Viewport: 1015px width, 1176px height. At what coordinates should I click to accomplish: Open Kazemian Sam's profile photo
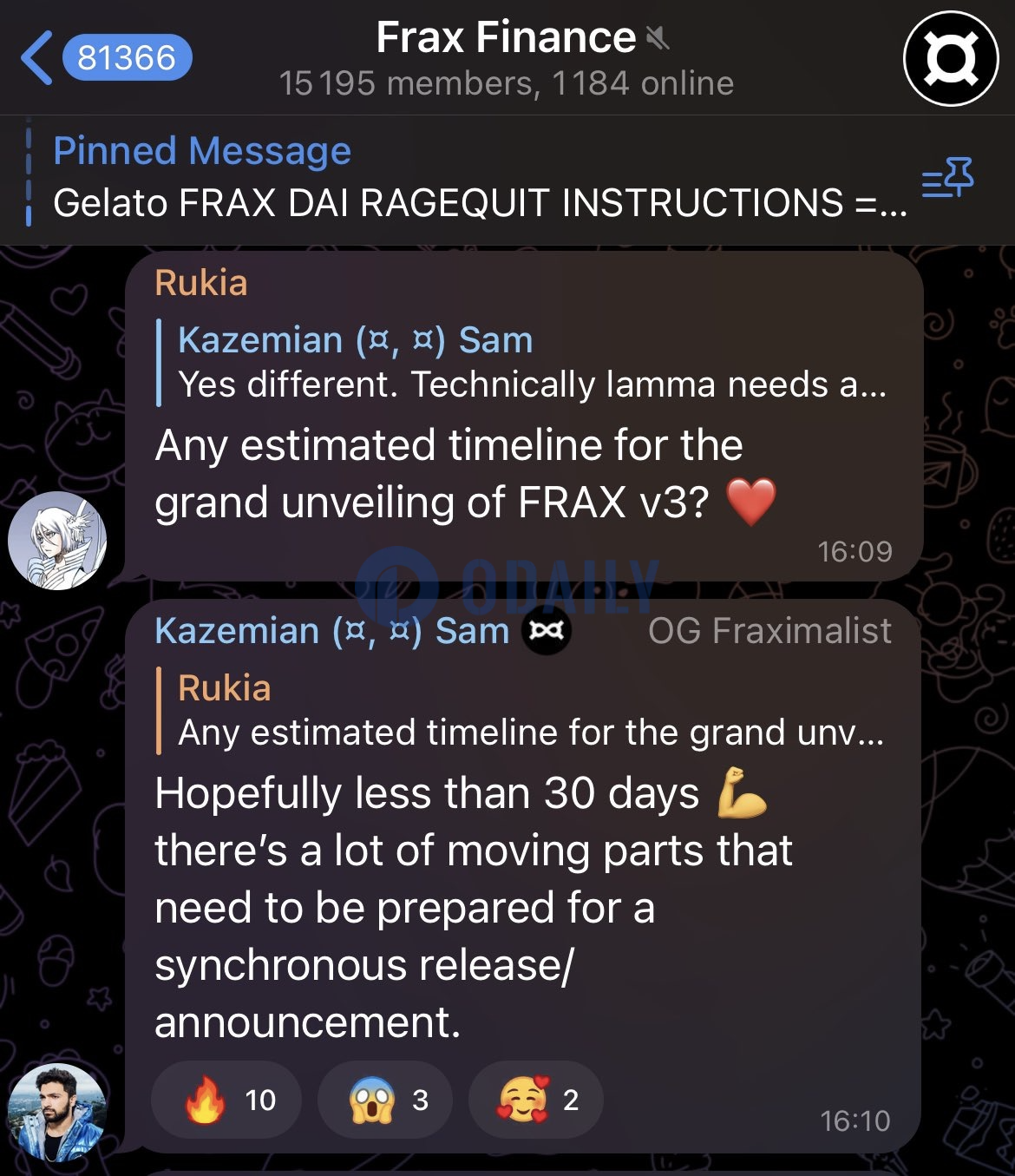pyautogui.click(x=57, y=1112)
